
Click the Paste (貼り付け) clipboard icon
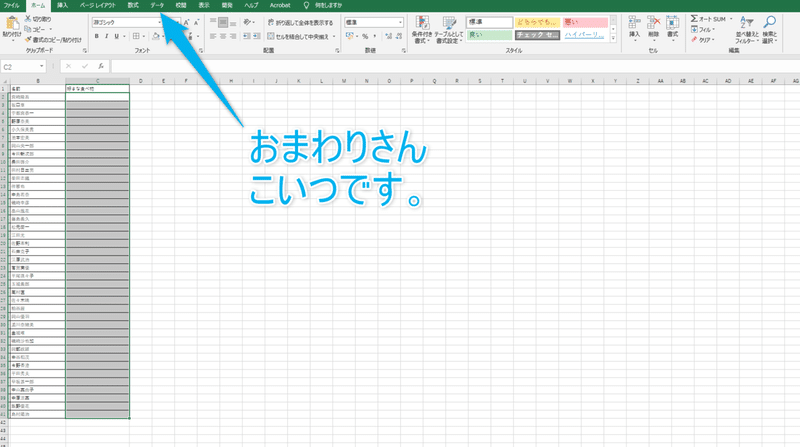[12, 24]
